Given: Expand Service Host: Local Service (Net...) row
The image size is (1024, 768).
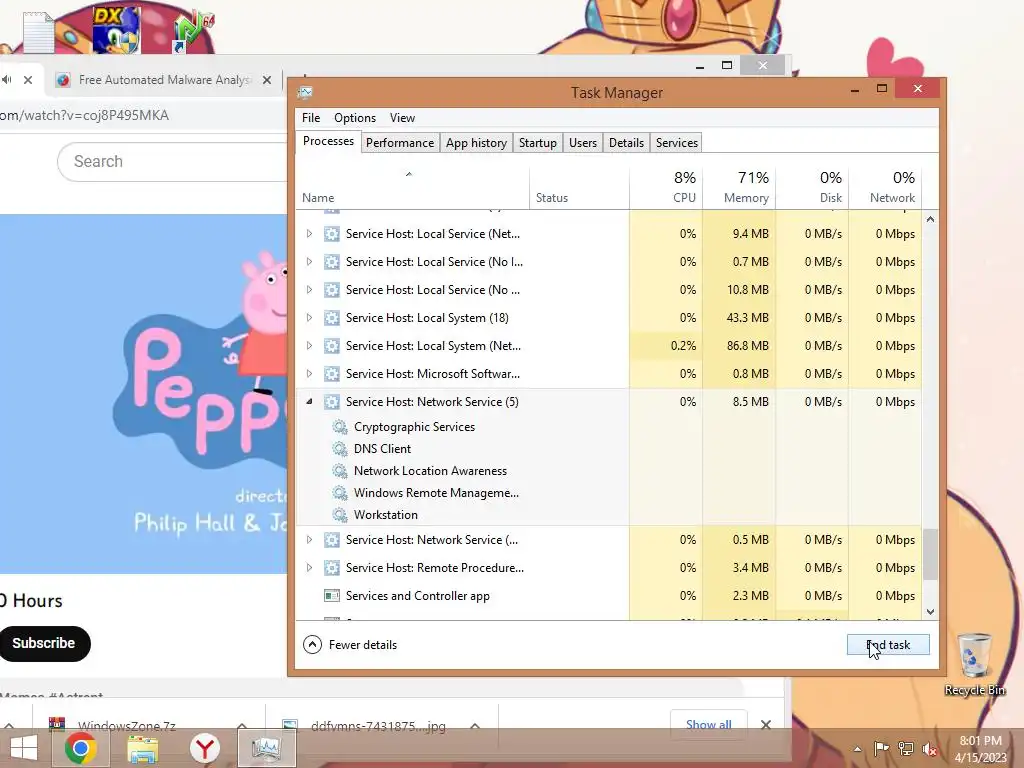Looking at the screenshot, I should (x=310, y=234).
